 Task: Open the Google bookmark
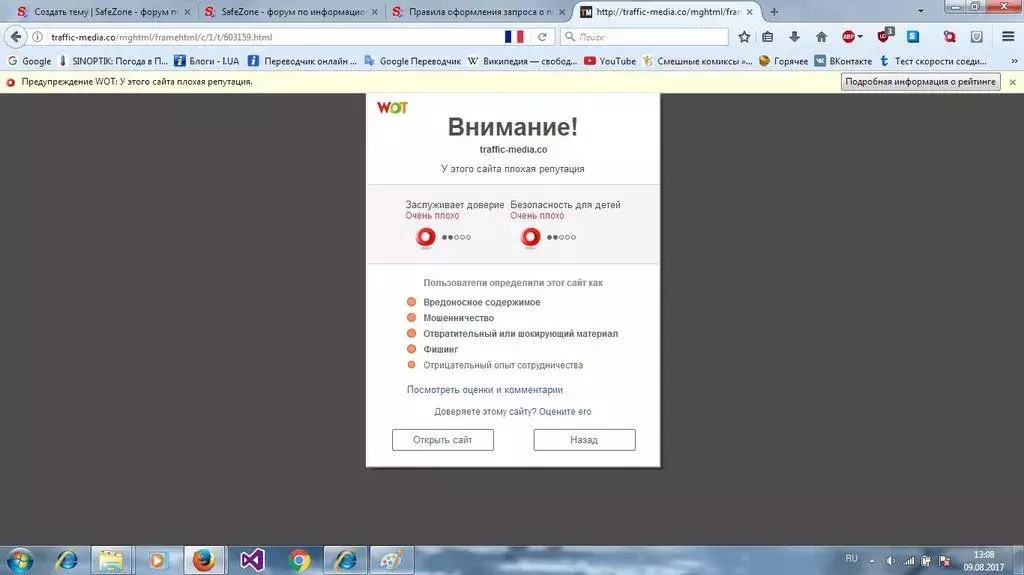click(x=29, y=61)
